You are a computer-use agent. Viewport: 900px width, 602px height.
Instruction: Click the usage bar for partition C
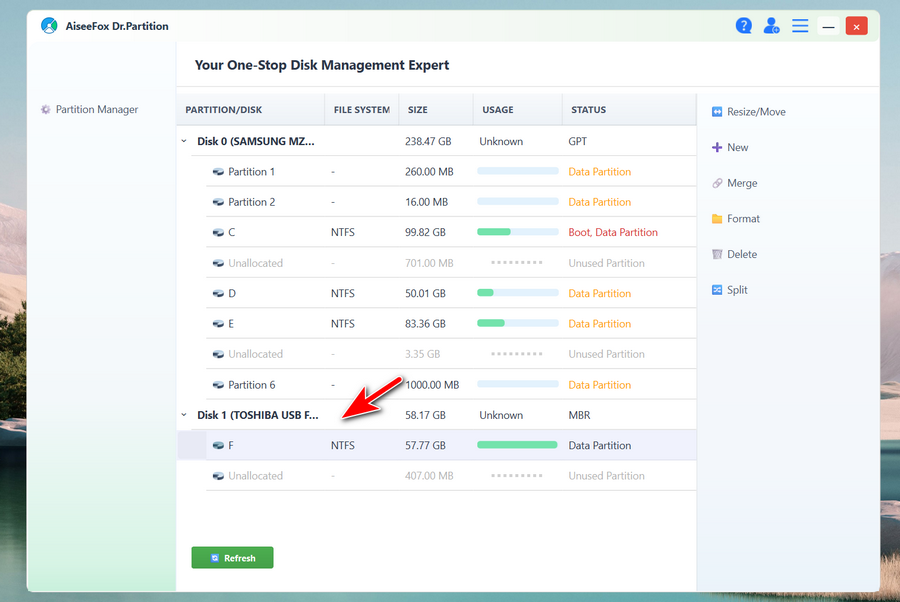tap(518, 232)
